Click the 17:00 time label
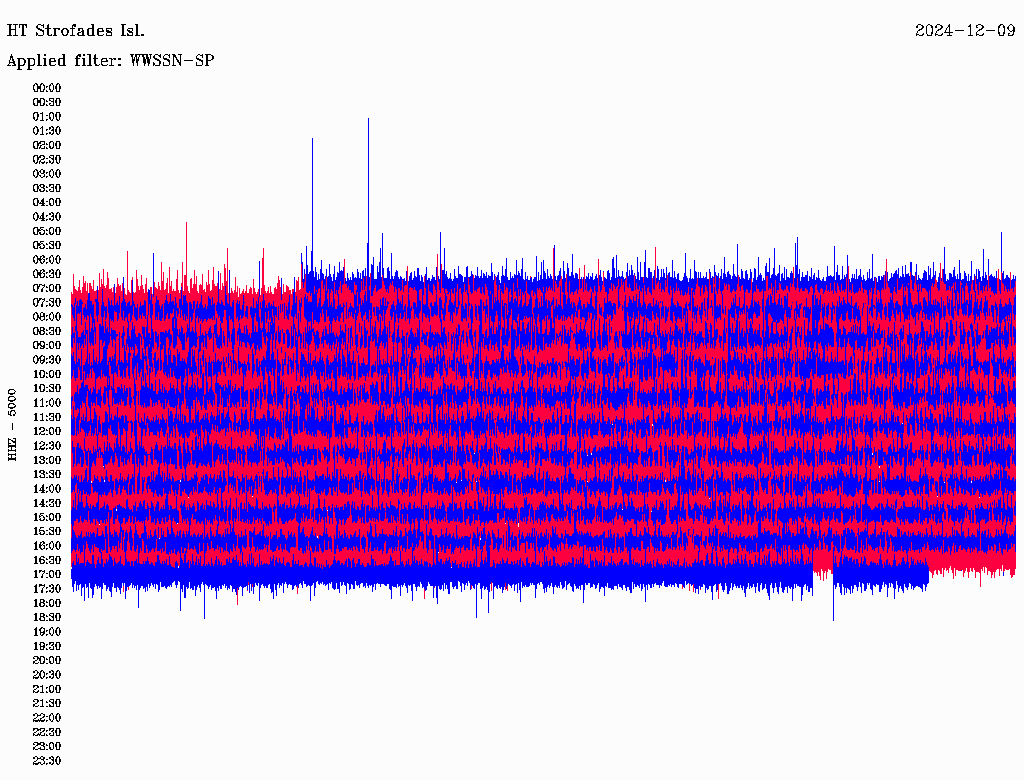1024x780 pixels. pos(47,574)
